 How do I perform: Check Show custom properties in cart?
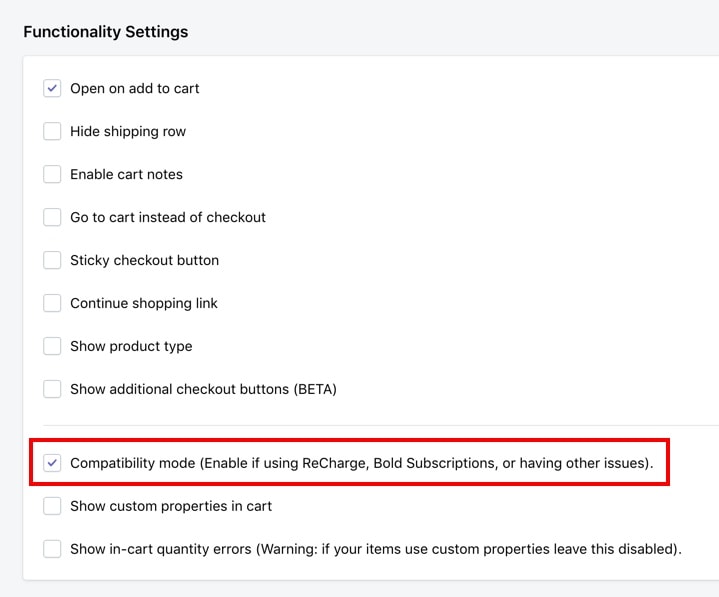pyautogui.click(x=52, y=506)
